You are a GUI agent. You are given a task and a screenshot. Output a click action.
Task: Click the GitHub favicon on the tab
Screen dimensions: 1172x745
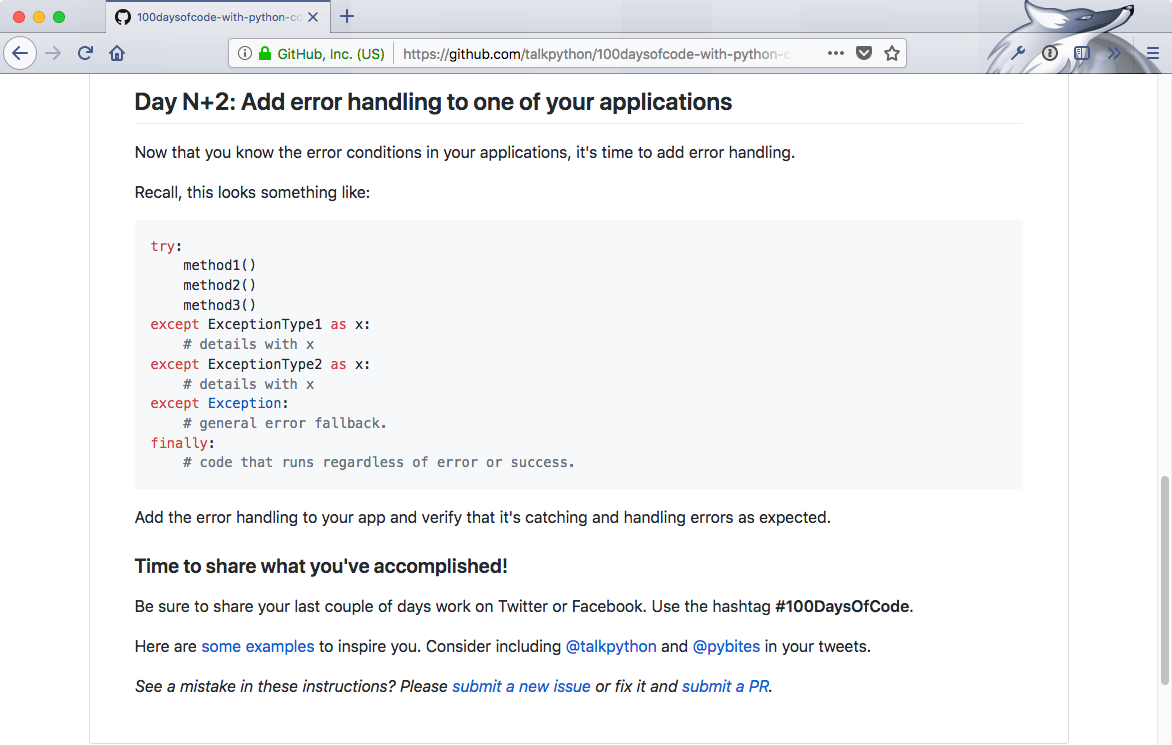(x=123, y=16)
